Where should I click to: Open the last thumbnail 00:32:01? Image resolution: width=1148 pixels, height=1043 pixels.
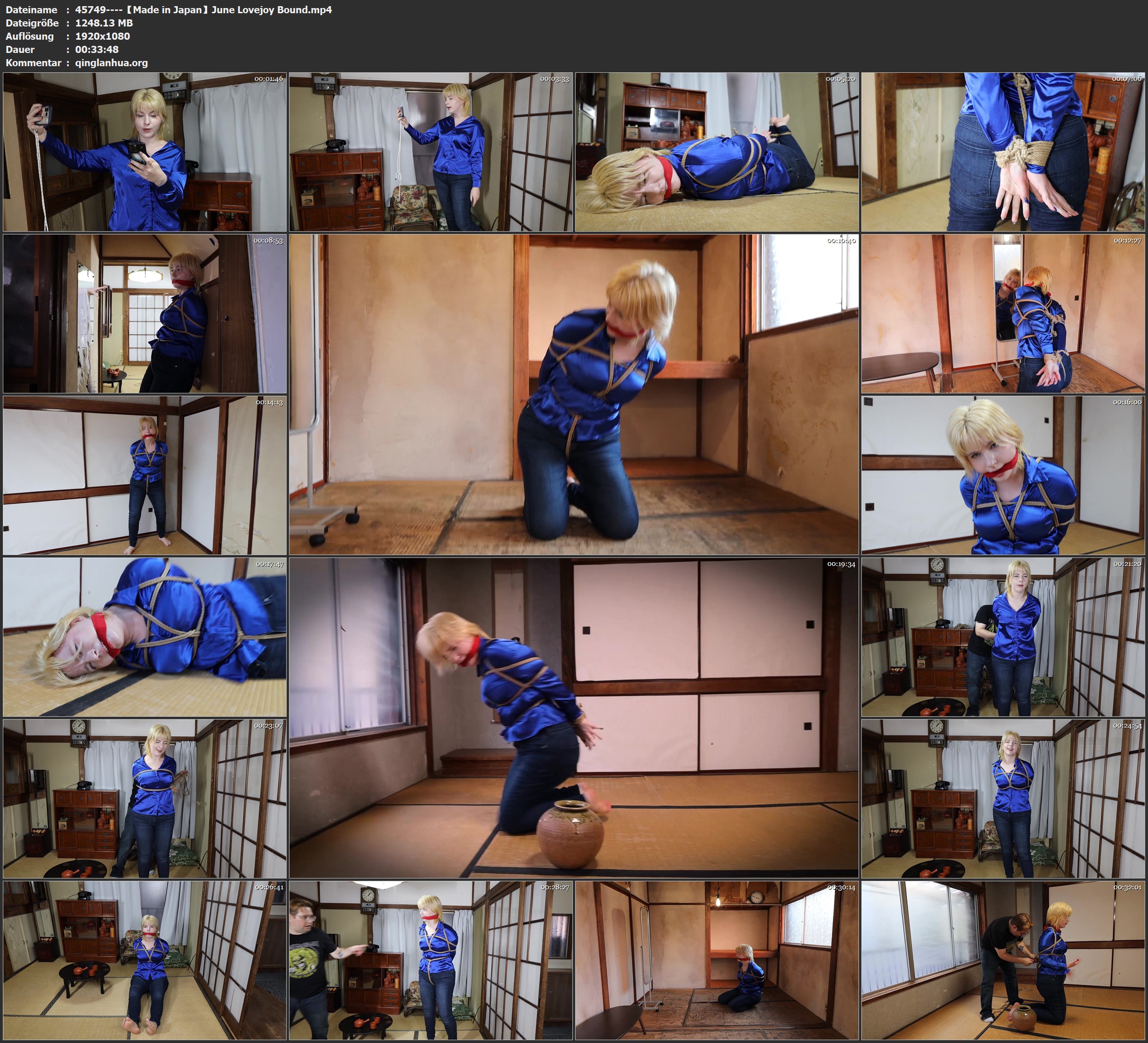coord(1002,960)
